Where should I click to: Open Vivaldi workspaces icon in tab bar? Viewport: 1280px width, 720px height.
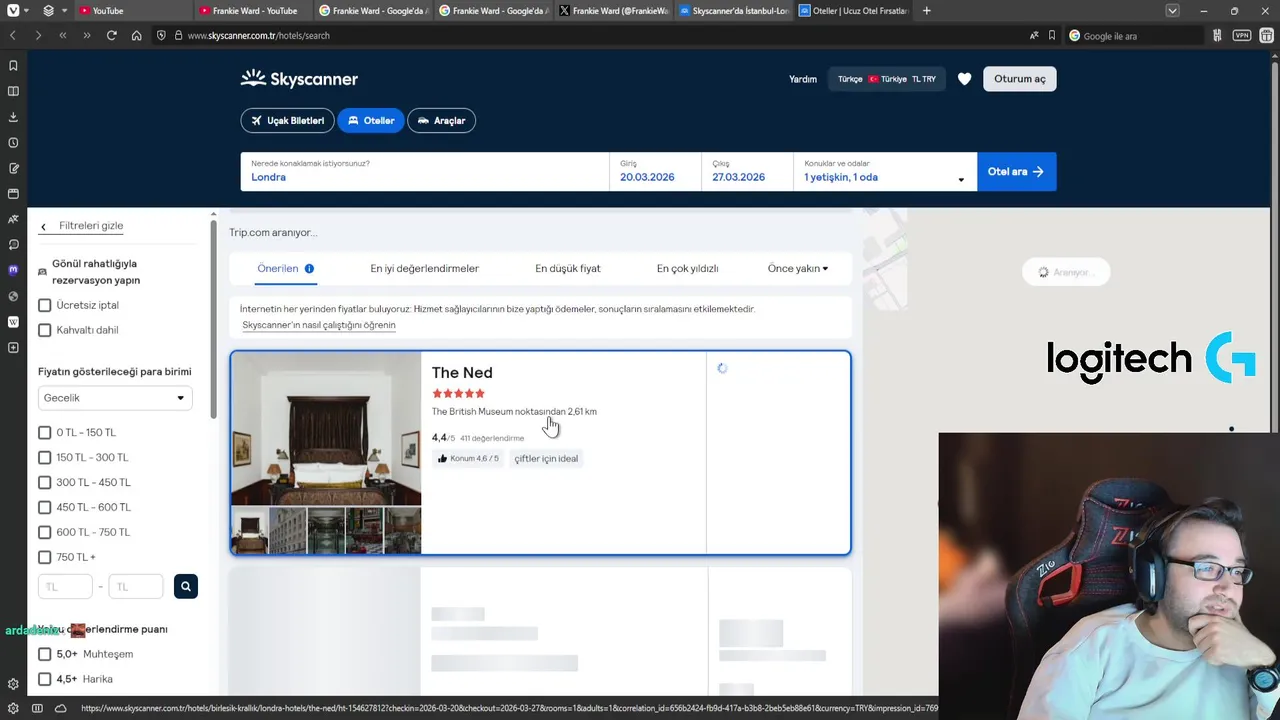tap(48, 11)
